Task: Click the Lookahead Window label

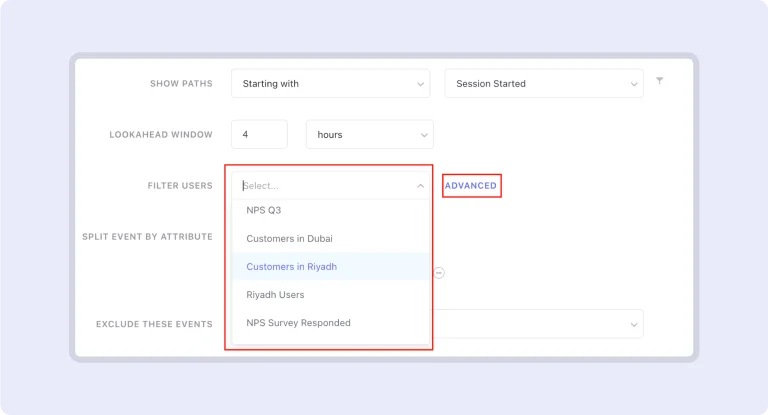Action: [x=161, y=134]
